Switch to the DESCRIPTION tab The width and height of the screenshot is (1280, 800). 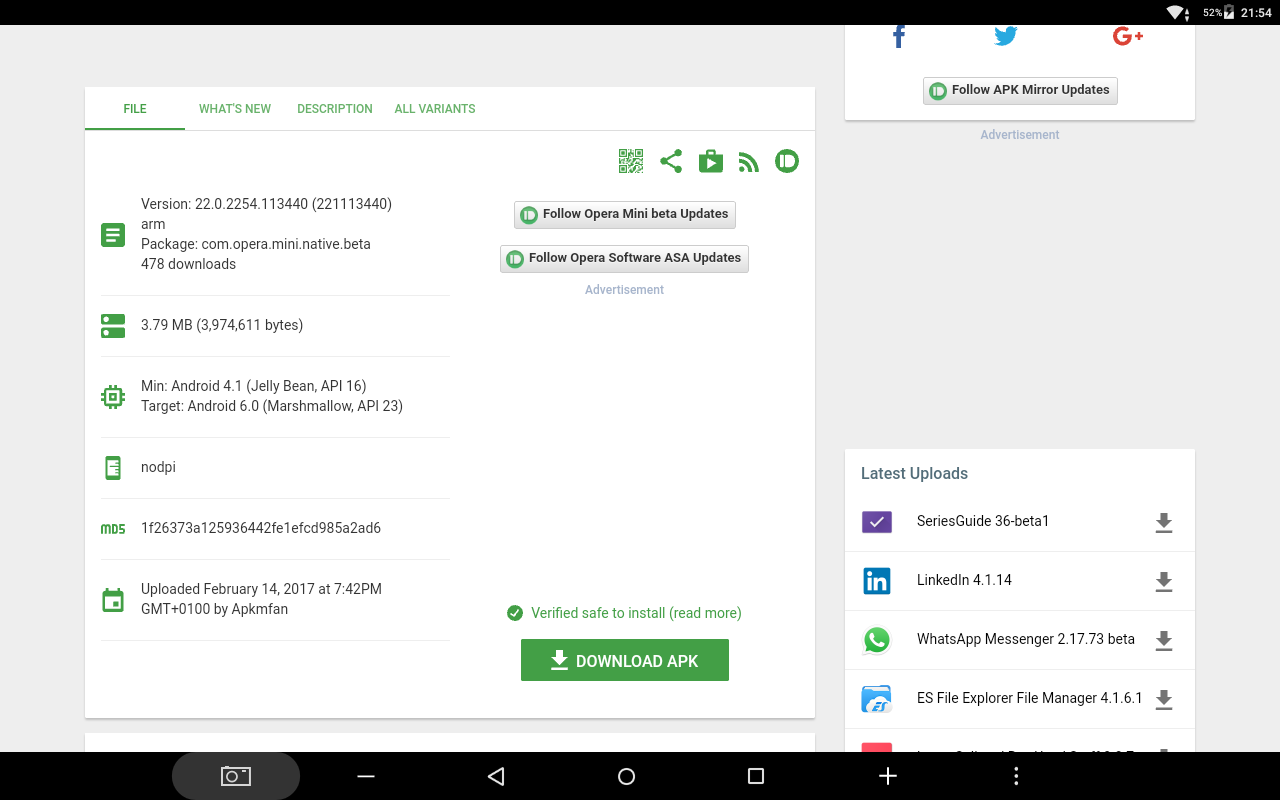pyautogui.click(x=335, y=109)
